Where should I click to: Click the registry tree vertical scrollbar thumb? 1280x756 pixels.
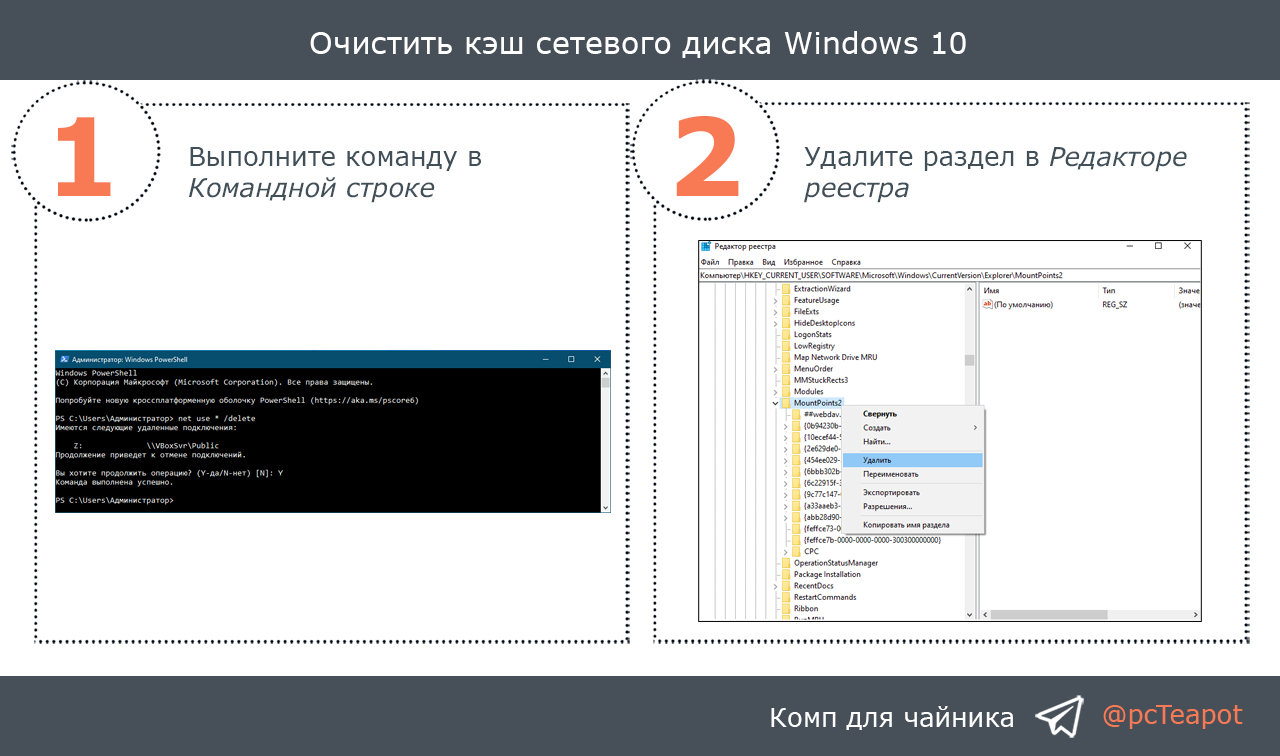[969, 360]
